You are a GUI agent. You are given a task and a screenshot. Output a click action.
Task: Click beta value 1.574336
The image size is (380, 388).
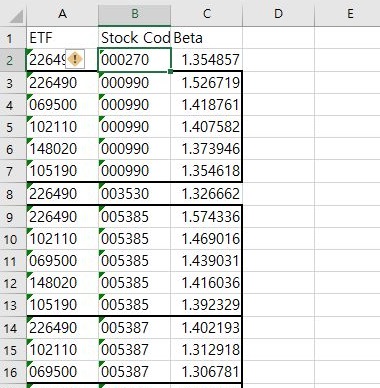[x=206, y=217]
